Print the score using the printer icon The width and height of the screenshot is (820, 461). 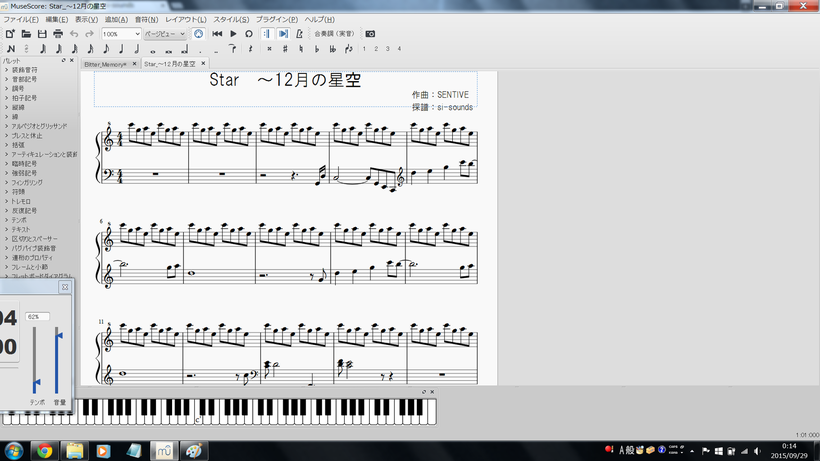(58, 34)
